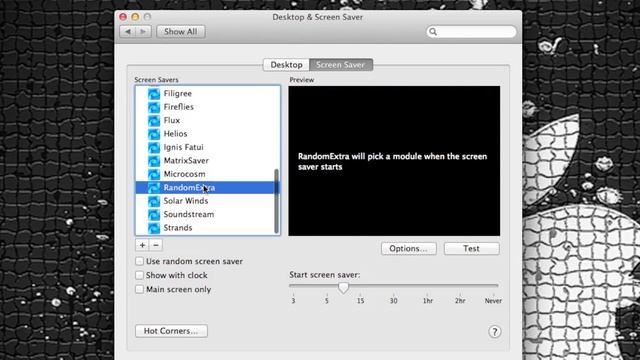The height and width of the screenshot is (360, 640).
Task: Close the Desktop & Screen Saver window
Action: point(123,17)
